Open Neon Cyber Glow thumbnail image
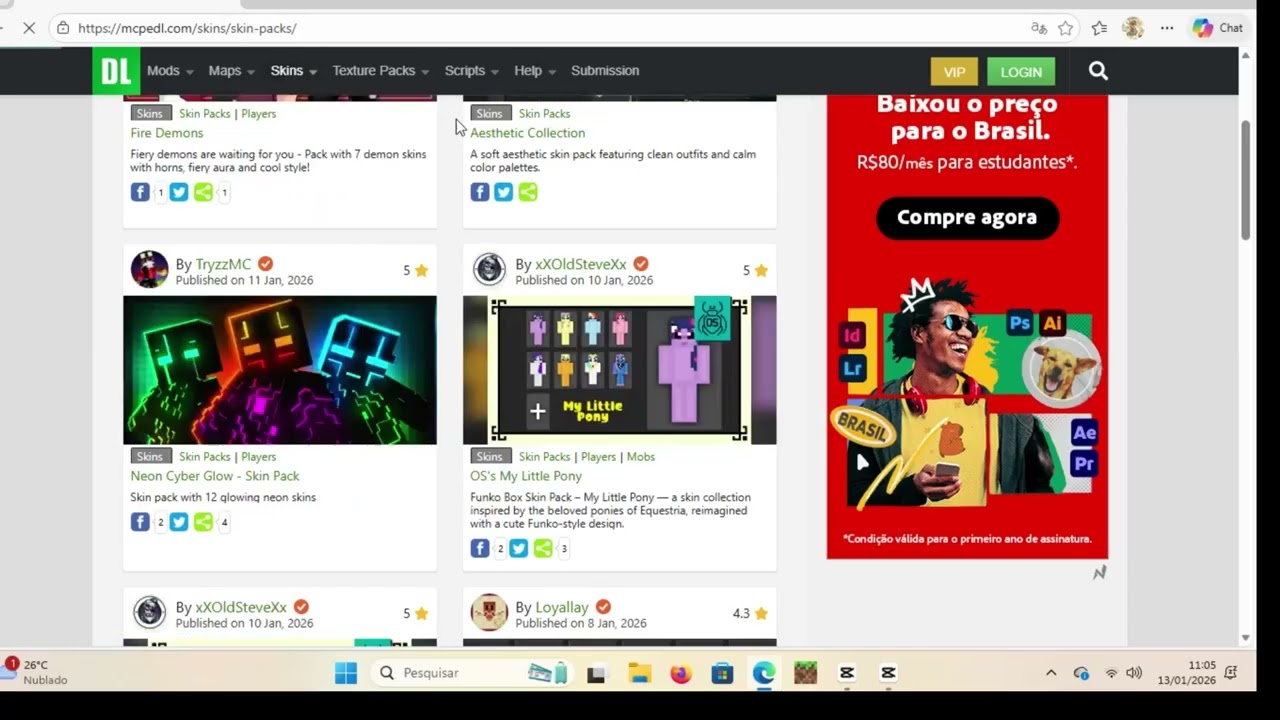The height and width of the screenshot is (720, 1280). [x=280, y=370]
